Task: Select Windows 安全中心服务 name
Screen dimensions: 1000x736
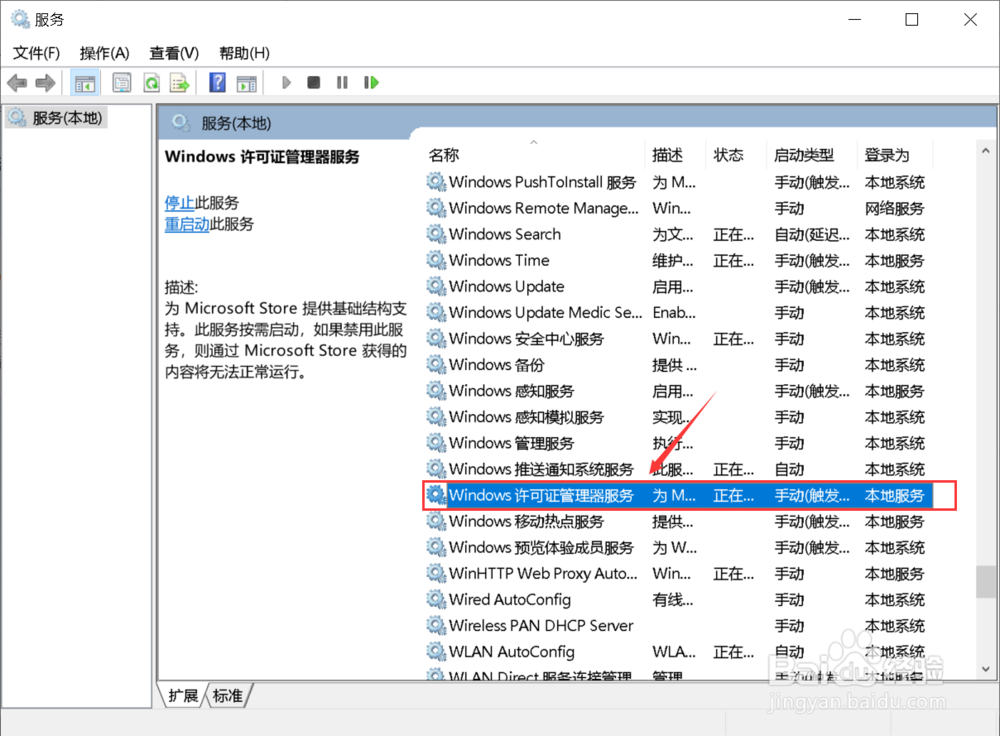Action: (x=526, y=339)
